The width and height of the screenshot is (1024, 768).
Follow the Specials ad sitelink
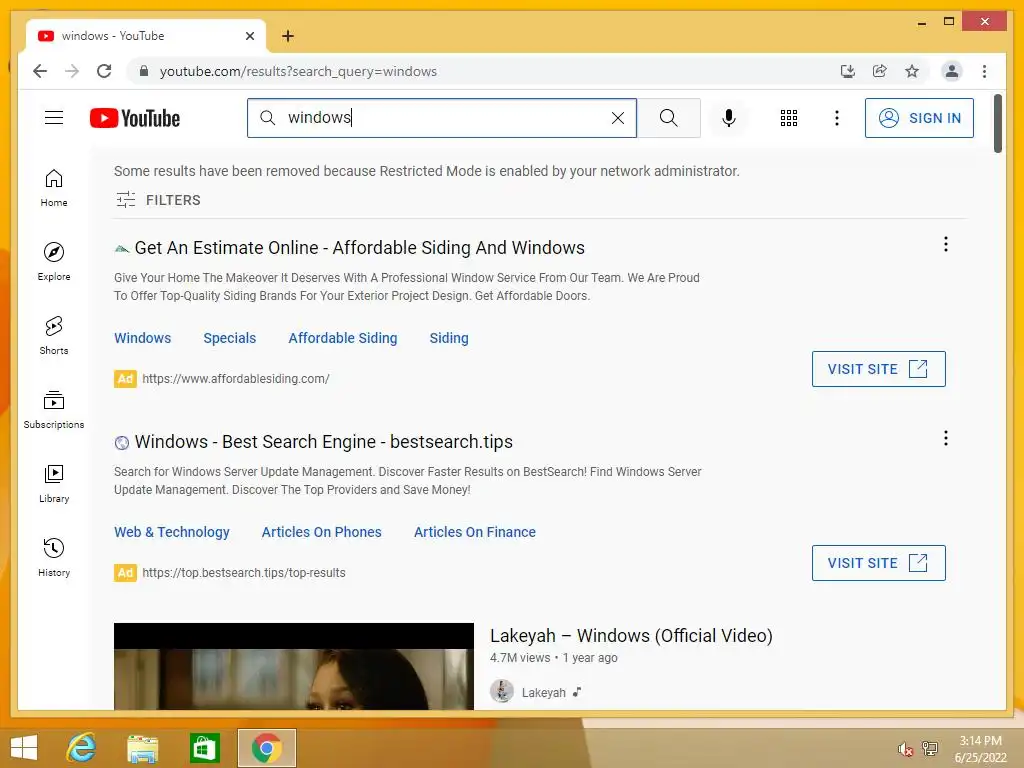point(229,338)
